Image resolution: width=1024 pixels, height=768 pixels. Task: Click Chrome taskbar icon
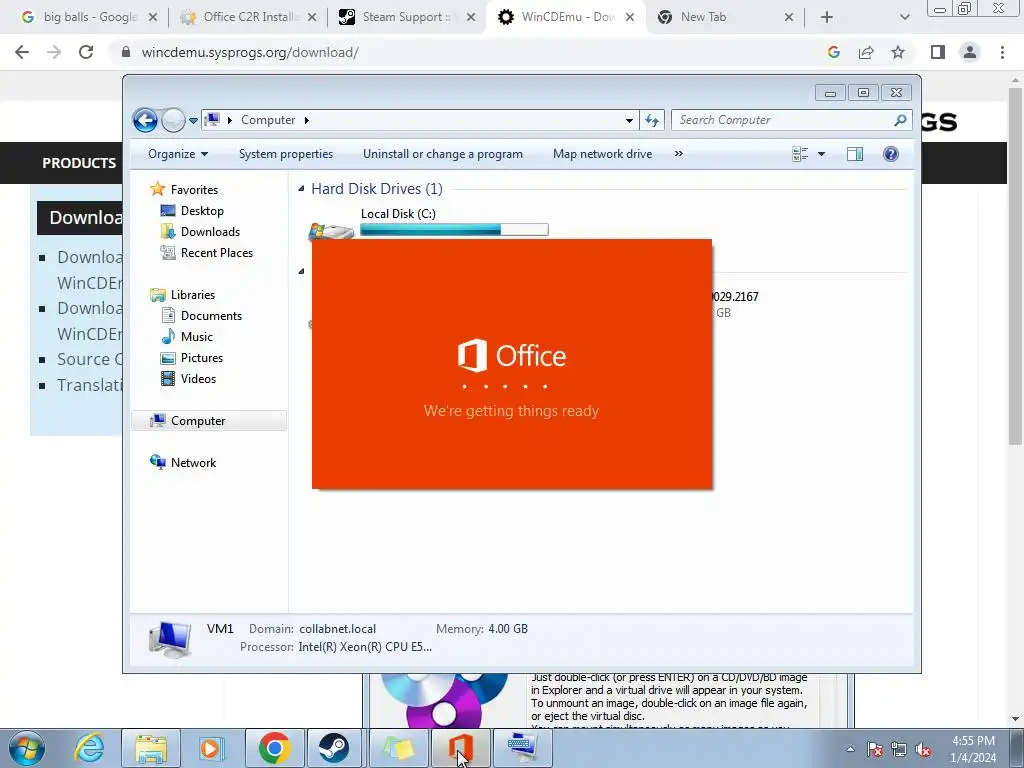[x=274, y=748]
